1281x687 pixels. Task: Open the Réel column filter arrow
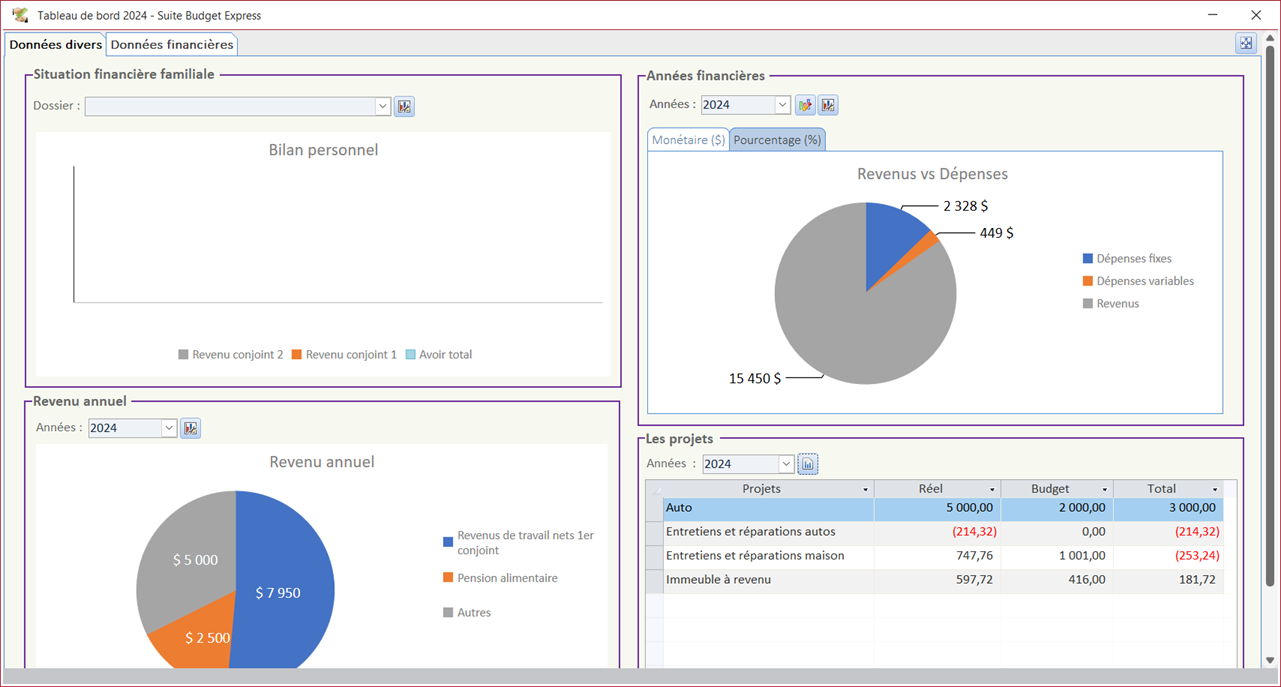(992, 490)
